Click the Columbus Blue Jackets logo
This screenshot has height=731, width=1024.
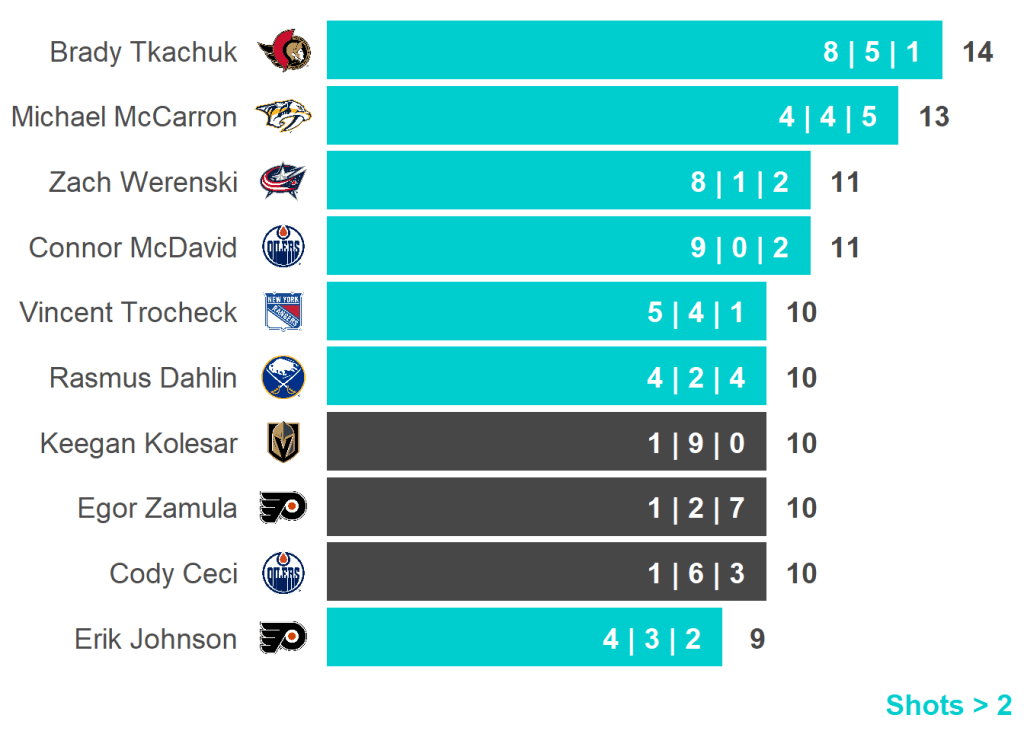coord(283,182)
